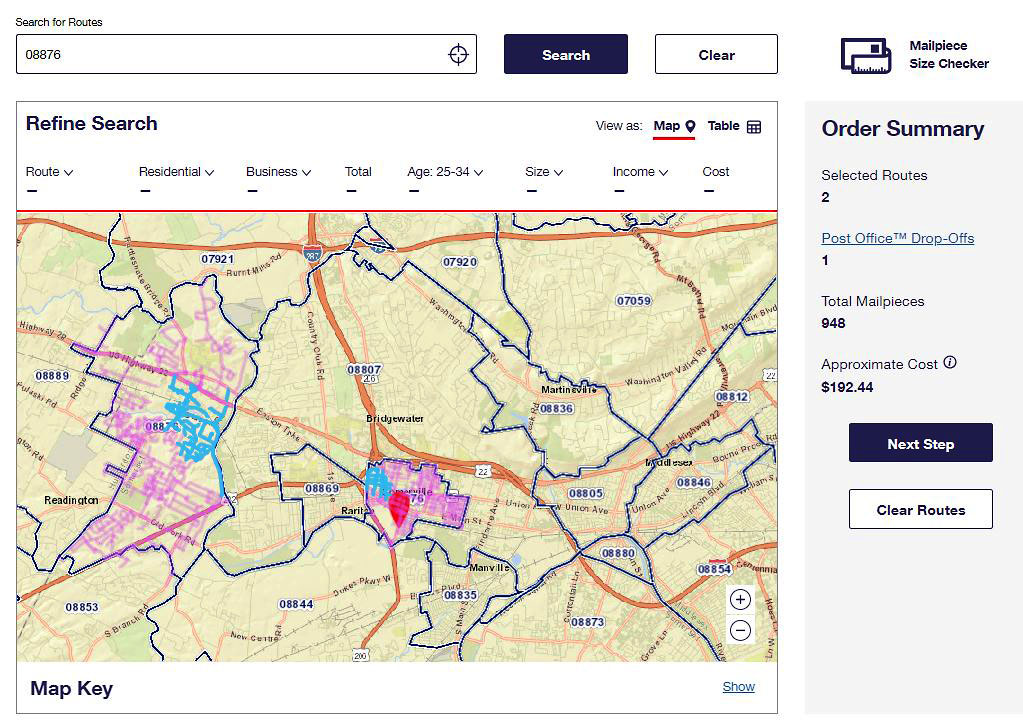Click the table grid icon
The width and height of the screenshot is (1023, 724).
pyautogui.click(x=754, y=127)
